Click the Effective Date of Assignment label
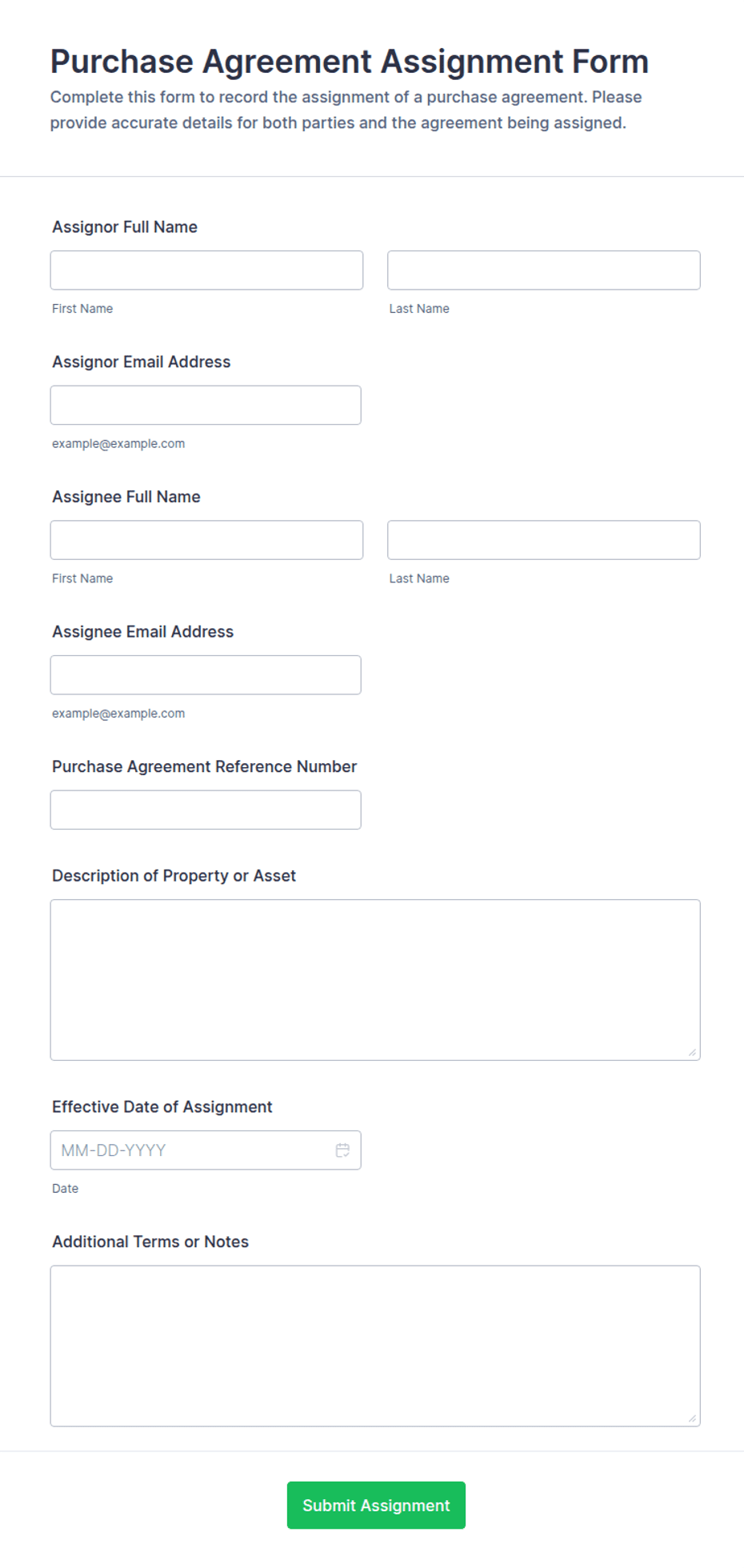Image resolution: width=744 pixels, height=1568 pixels. tap(162, 1106)
